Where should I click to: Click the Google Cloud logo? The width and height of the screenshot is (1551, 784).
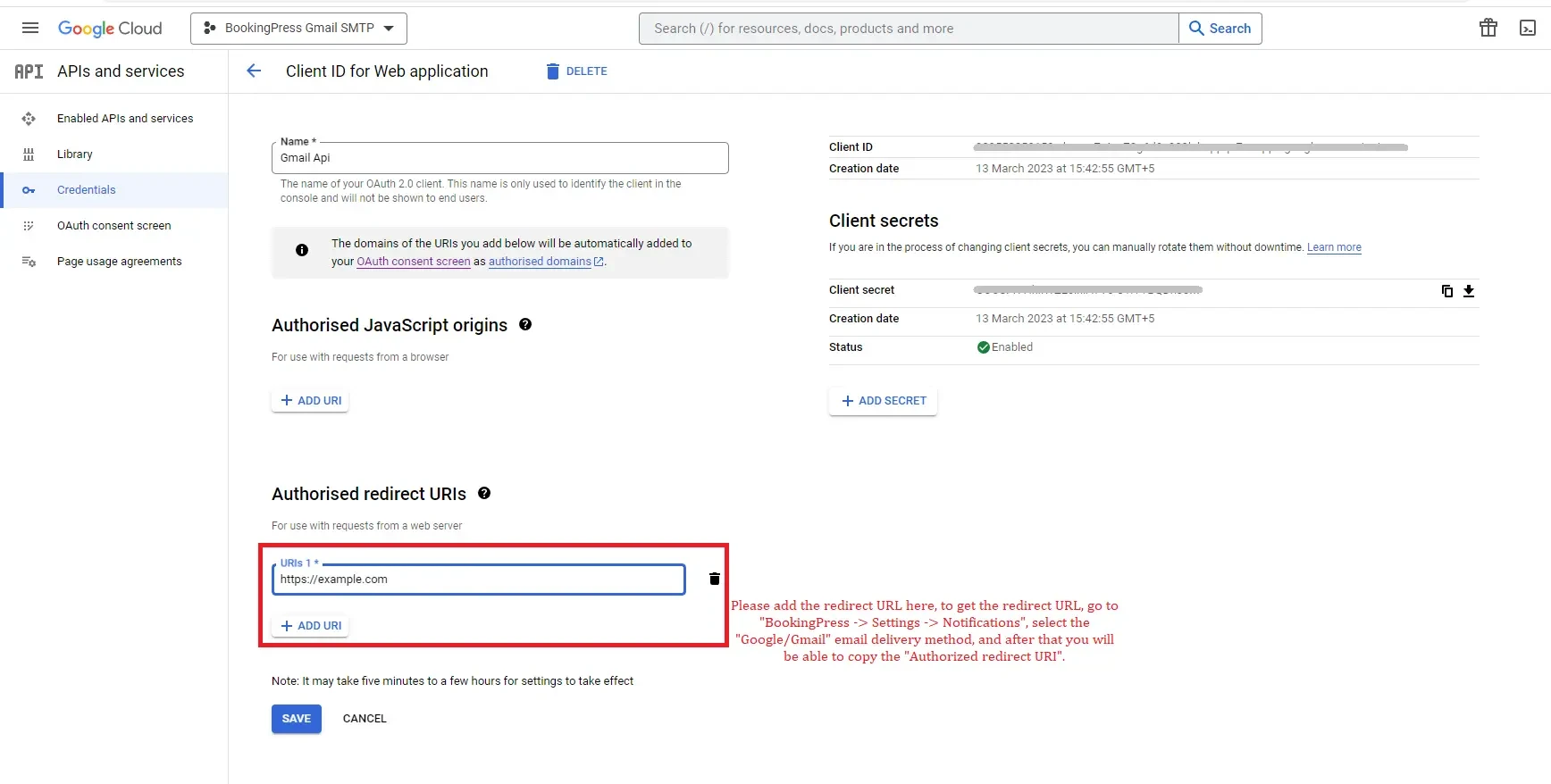[110, 29]
